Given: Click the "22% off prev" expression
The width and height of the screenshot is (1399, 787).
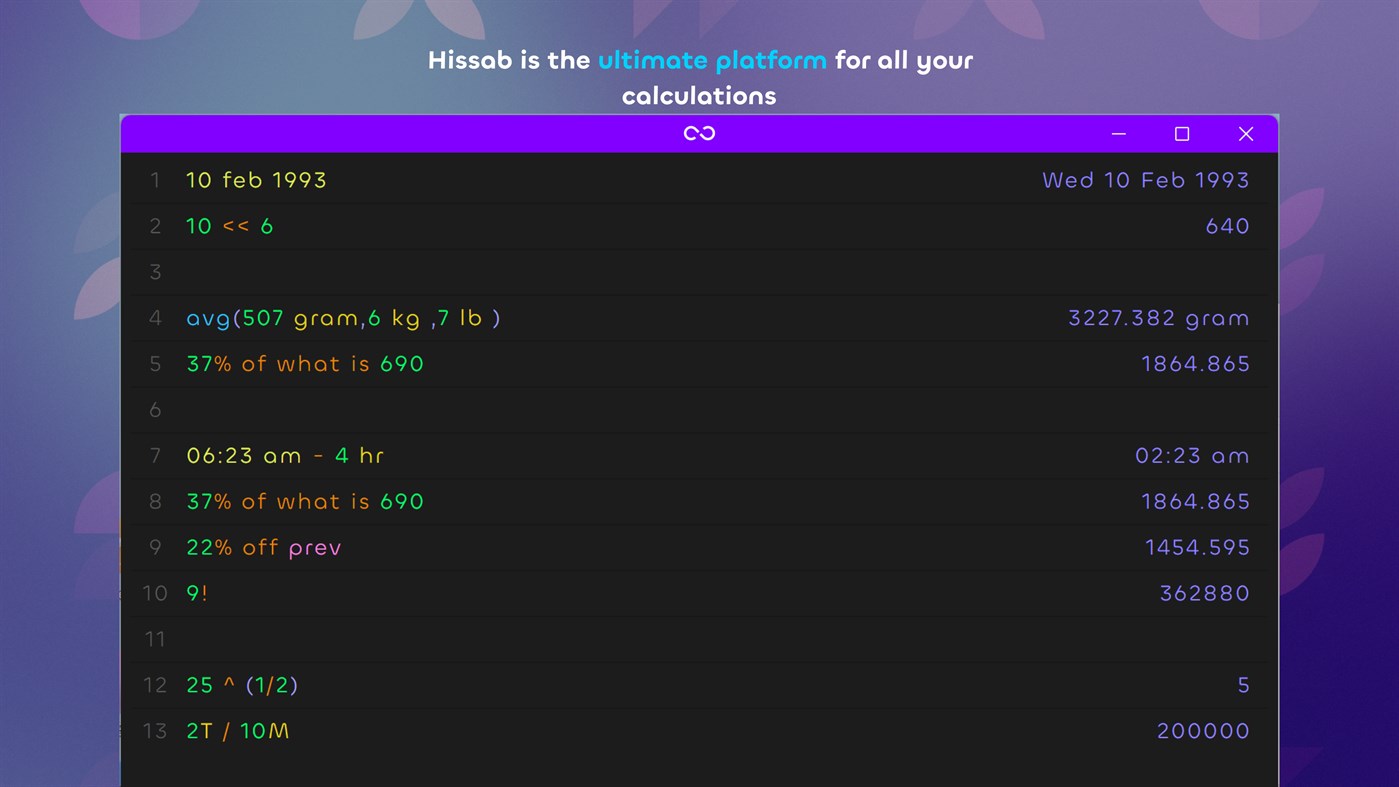Looking at the screenshot, I should coord(264,547).
